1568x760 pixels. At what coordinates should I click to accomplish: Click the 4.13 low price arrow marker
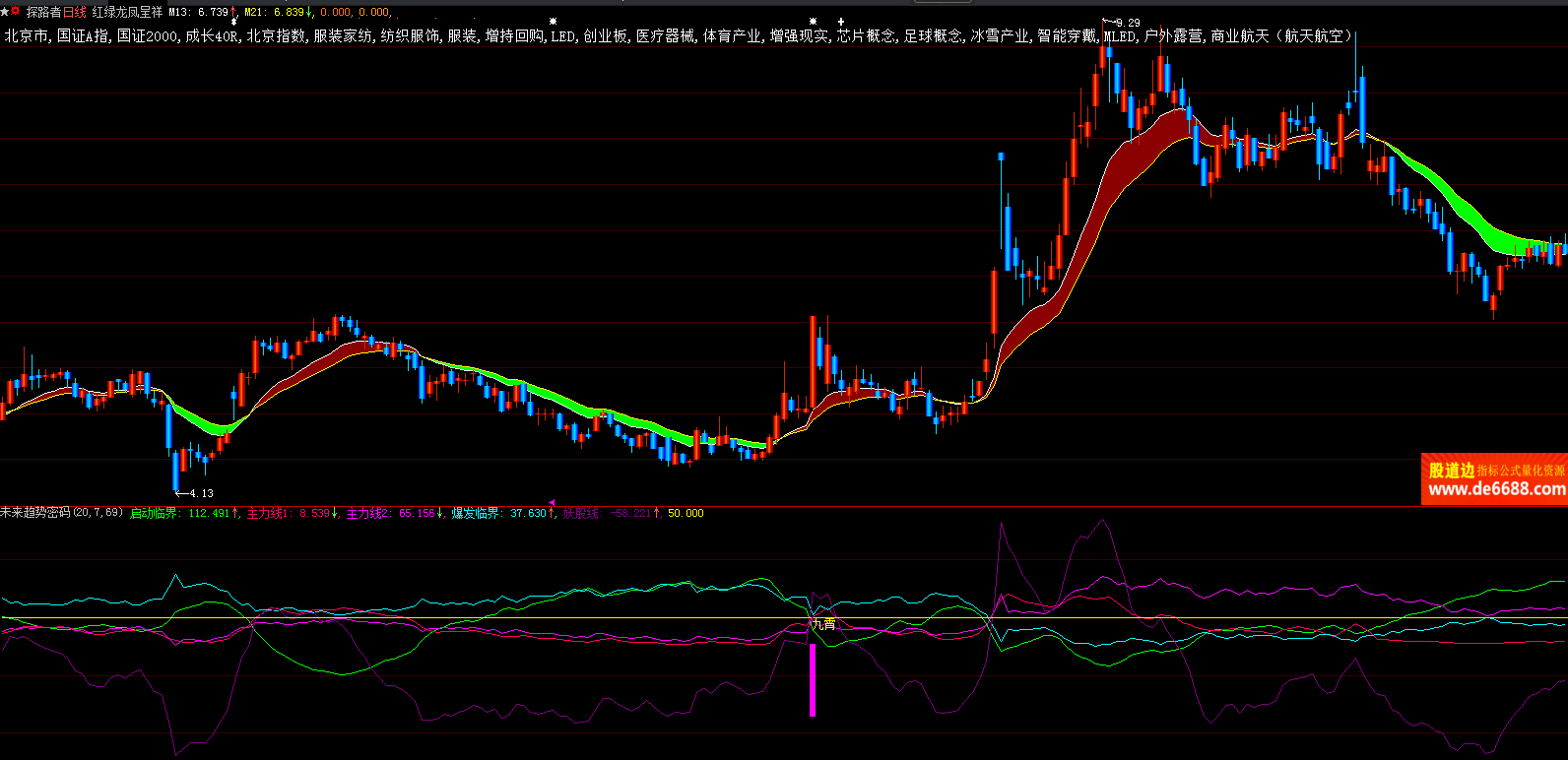194,493
